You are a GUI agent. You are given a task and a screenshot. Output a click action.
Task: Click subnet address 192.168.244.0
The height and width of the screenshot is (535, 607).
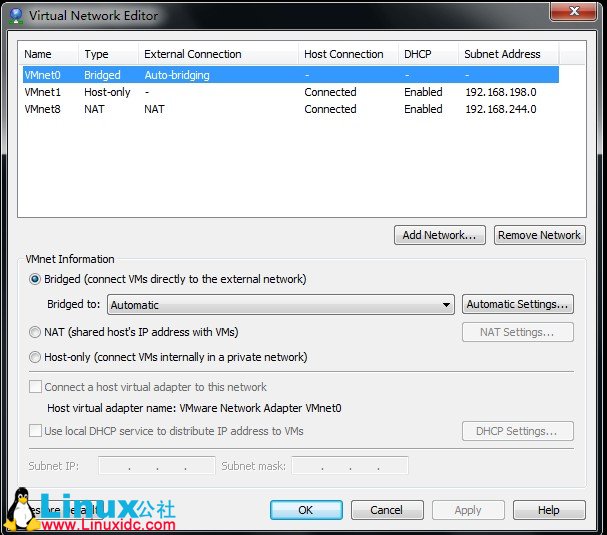click(x=501, y=109)
